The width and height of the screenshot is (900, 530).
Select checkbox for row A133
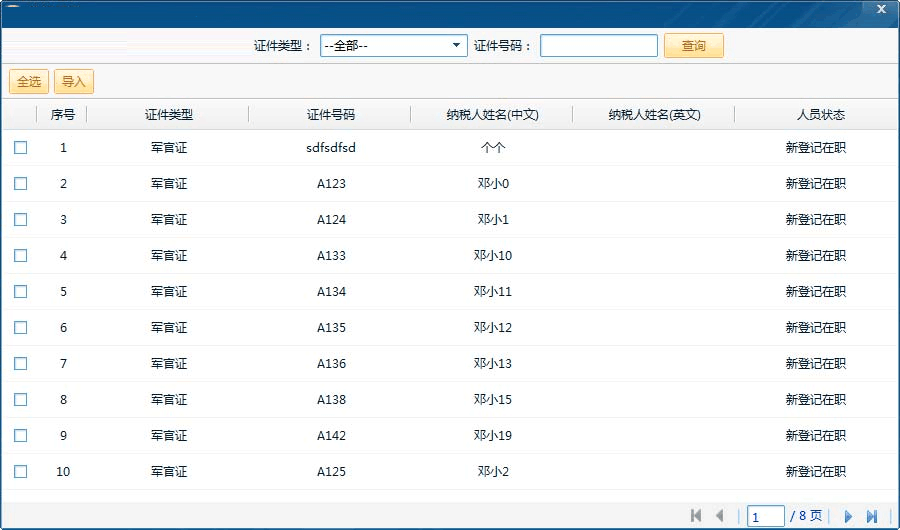(21, 256)
